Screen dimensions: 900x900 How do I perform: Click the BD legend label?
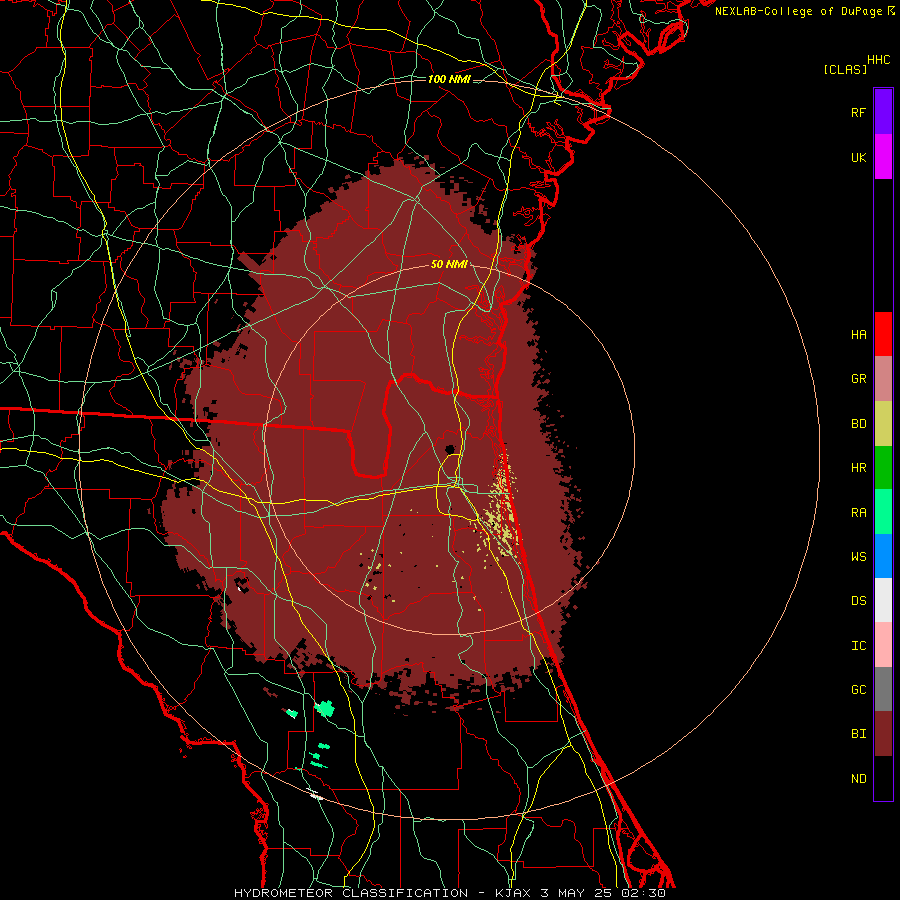click(x=858, y=424)
